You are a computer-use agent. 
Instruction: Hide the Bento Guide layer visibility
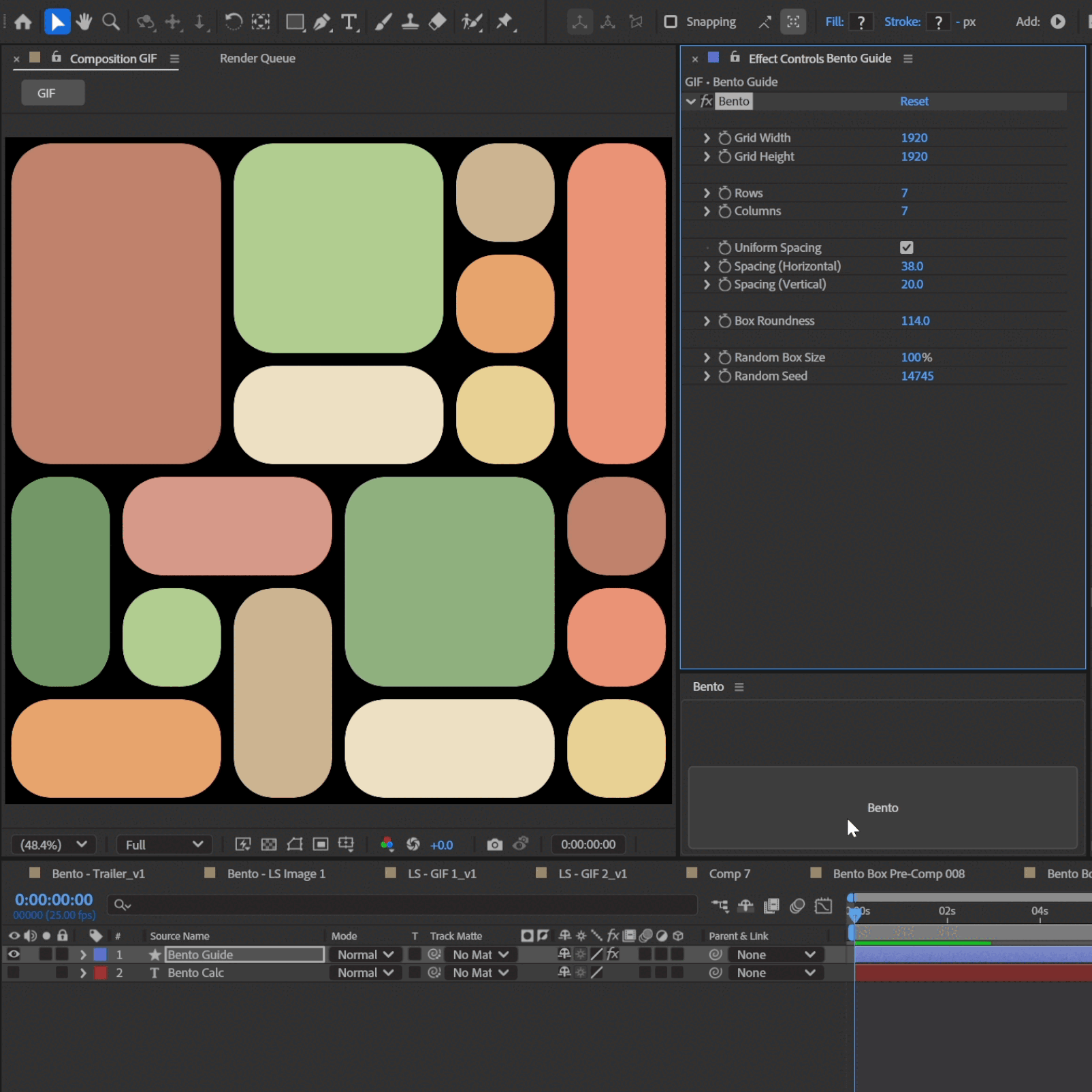(14, 954)
